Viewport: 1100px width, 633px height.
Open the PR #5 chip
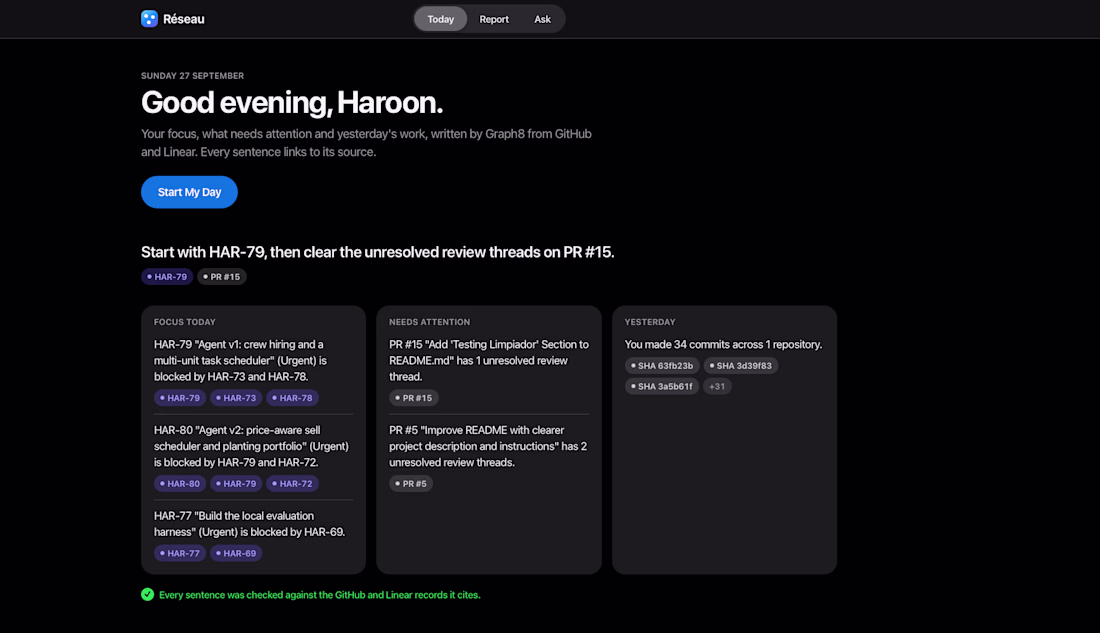click(x=411, y=484)
